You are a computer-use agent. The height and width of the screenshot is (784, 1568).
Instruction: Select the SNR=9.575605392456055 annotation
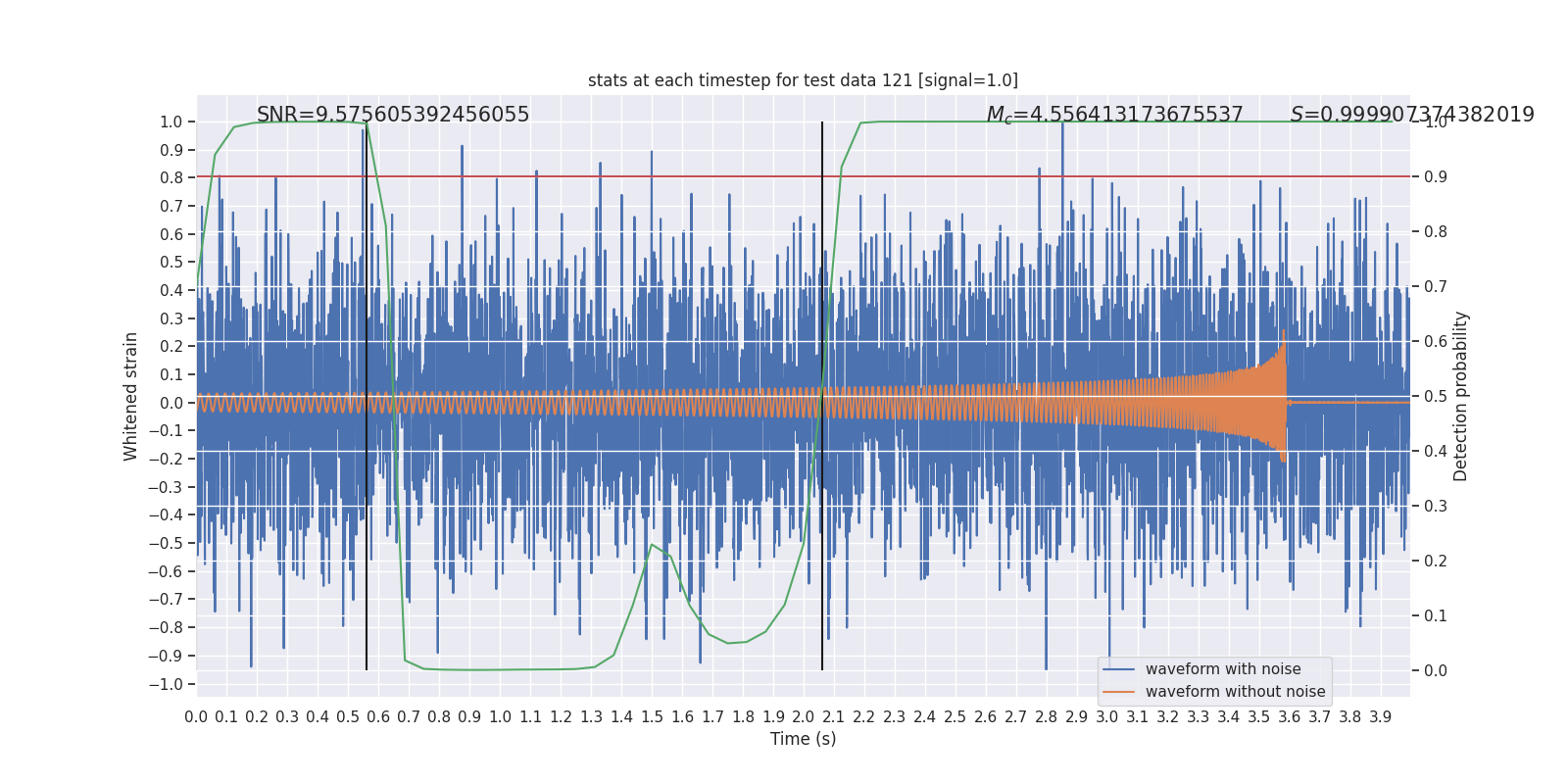pyautogui.click(x=393, y=115)
